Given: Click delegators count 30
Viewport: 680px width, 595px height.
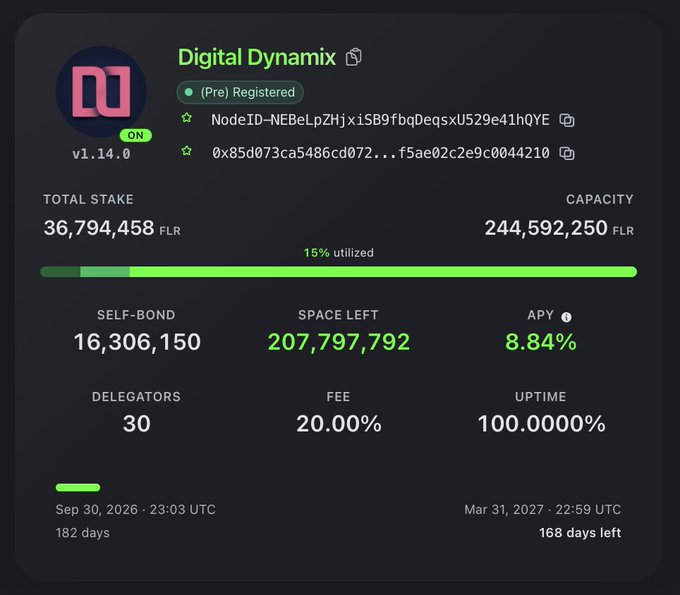Looking at the screenshot, I should point(137,424).
